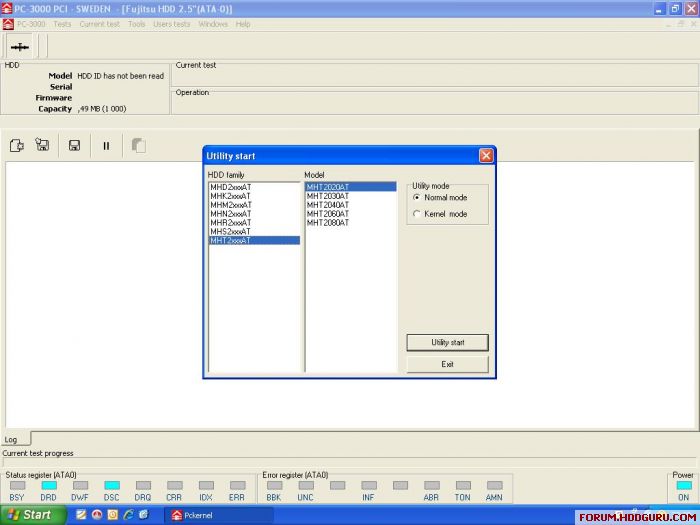
Task: Click the AMN error indicator
Action: (495, 485)
